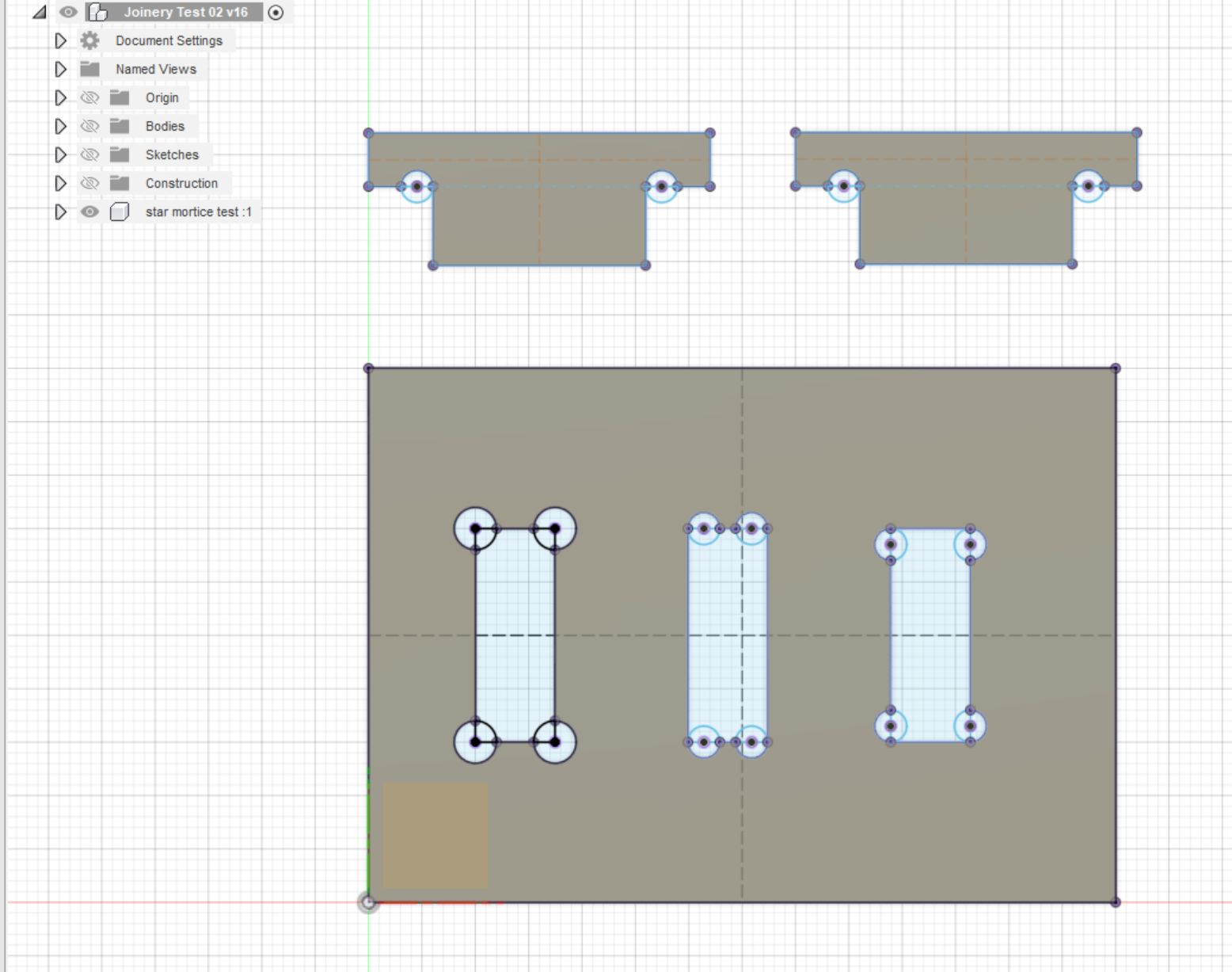Click the tan square in the panel corner
1232x972 pixels.
435,835
